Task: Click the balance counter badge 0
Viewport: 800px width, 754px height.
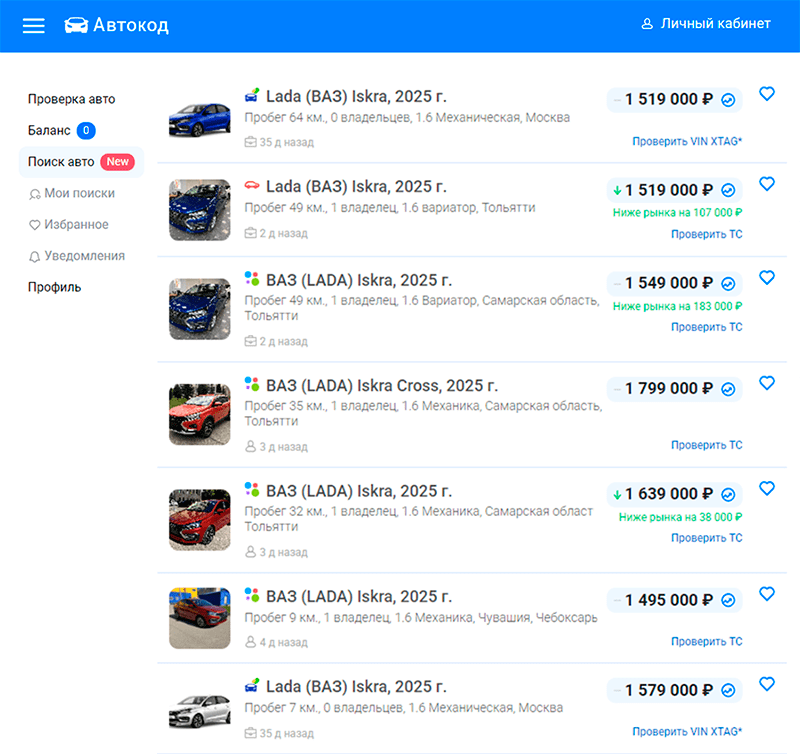Action: click(86, 131)
